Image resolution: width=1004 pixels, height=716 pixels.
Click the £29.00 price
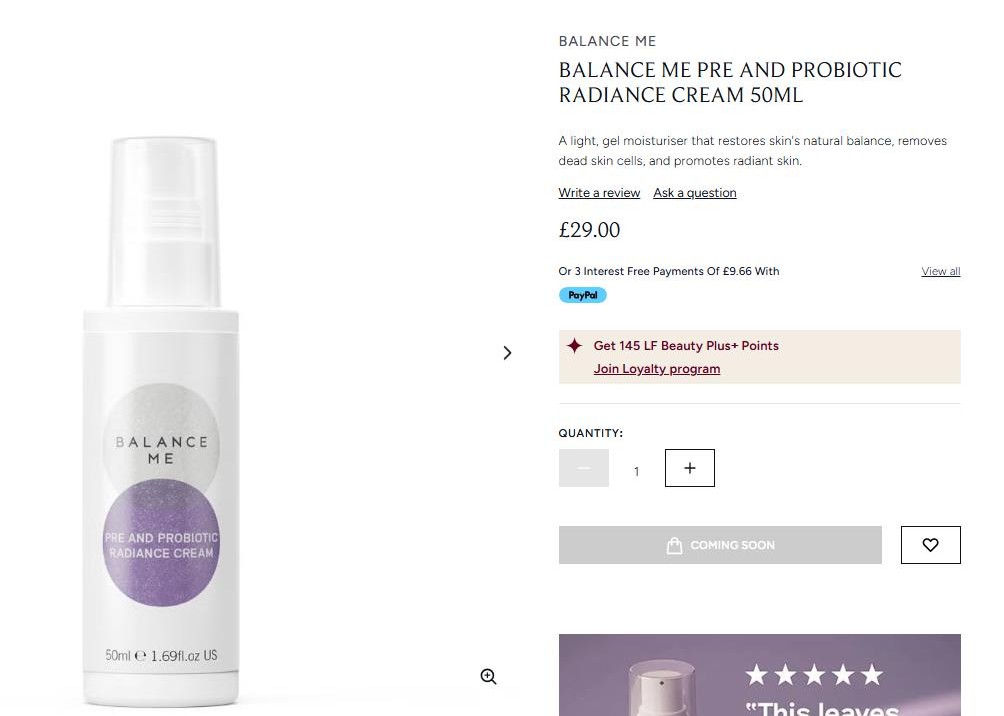pyautogui.click(x=589, y=230)
